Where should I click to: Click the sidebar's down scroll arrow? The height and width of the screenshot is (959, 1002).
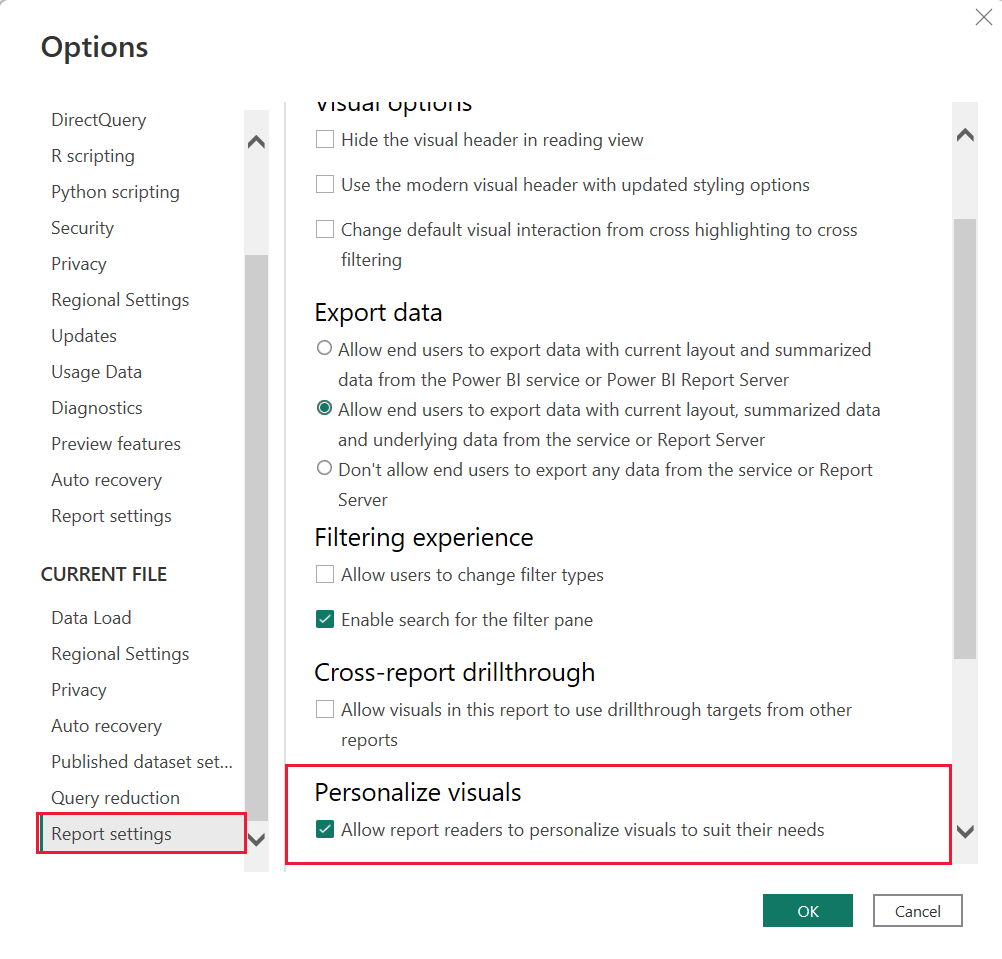pos(256,841)
